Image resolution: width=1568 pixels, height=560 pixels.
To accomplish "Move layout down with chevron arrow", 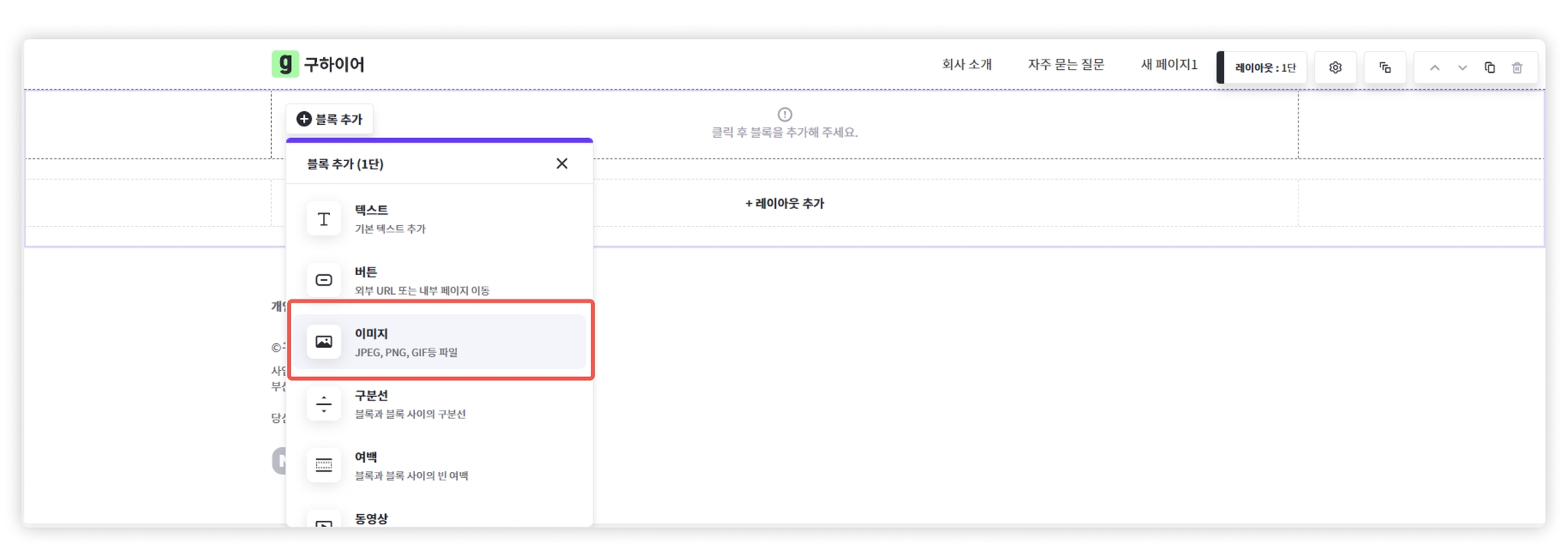I will [x=1462, y=67].
